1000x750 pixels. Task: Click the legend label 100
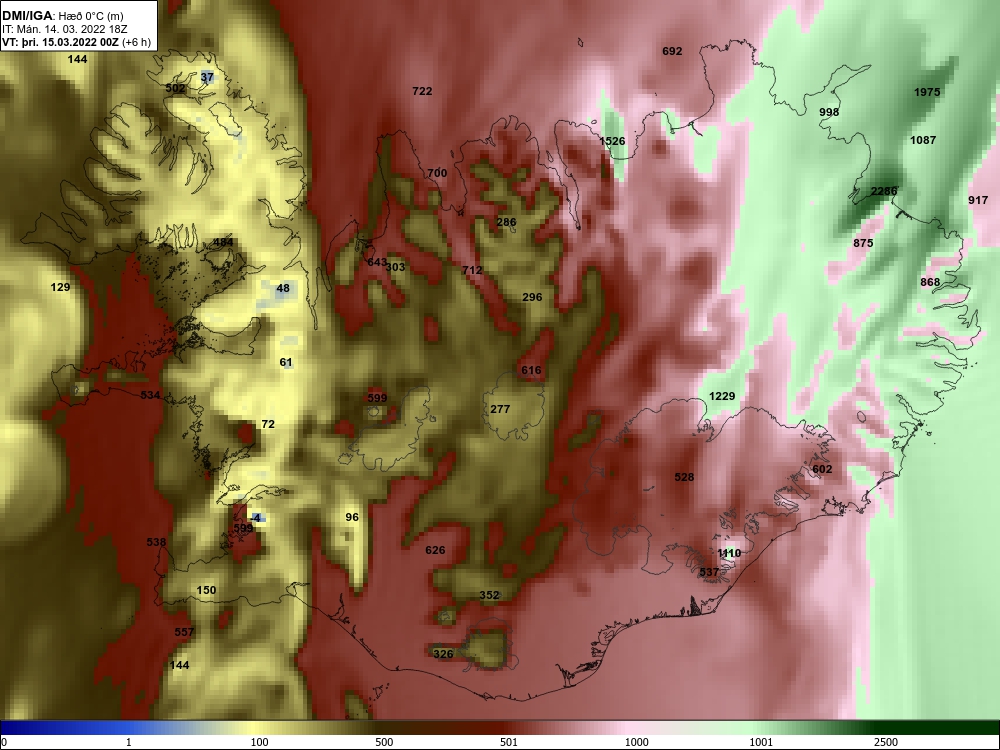point(259,742)
